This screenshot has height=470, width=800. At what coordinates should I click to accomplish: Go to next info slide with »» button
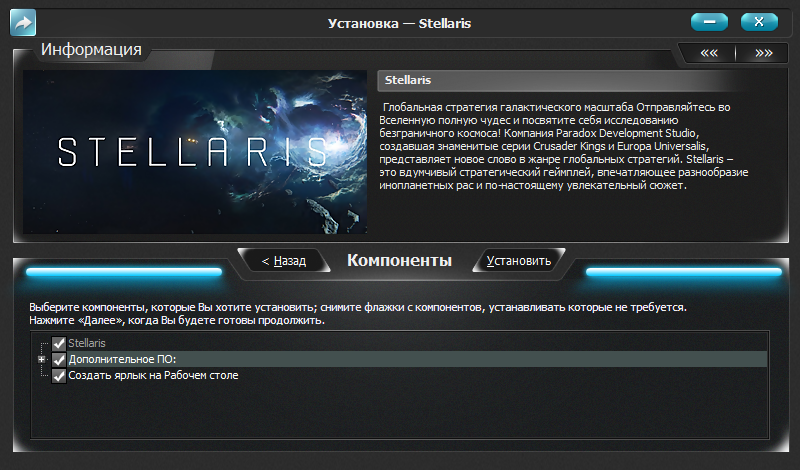tap(763, 53)
